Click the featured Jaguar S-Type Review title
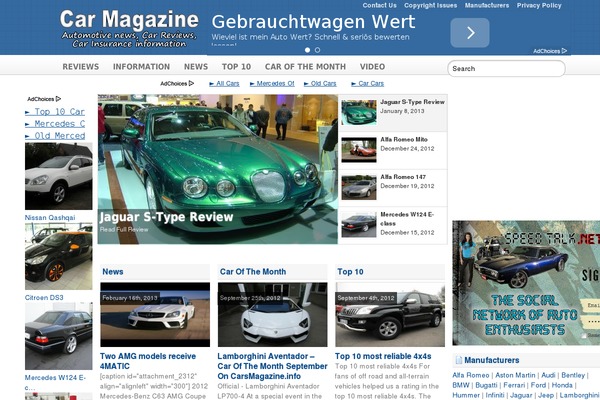Viewport: 600px width, 400px height. click(166, 217)
